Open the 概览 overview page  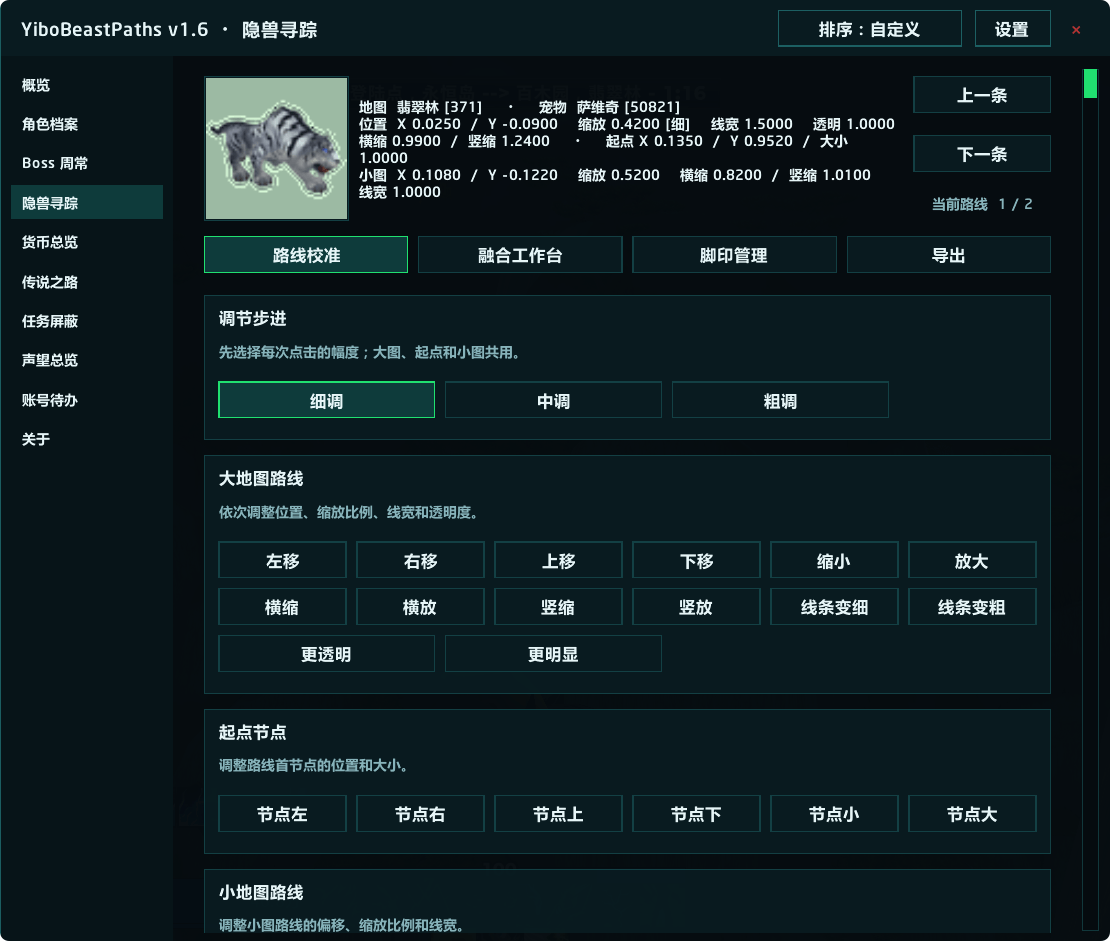pyautogui.click(x=87, y=86)
